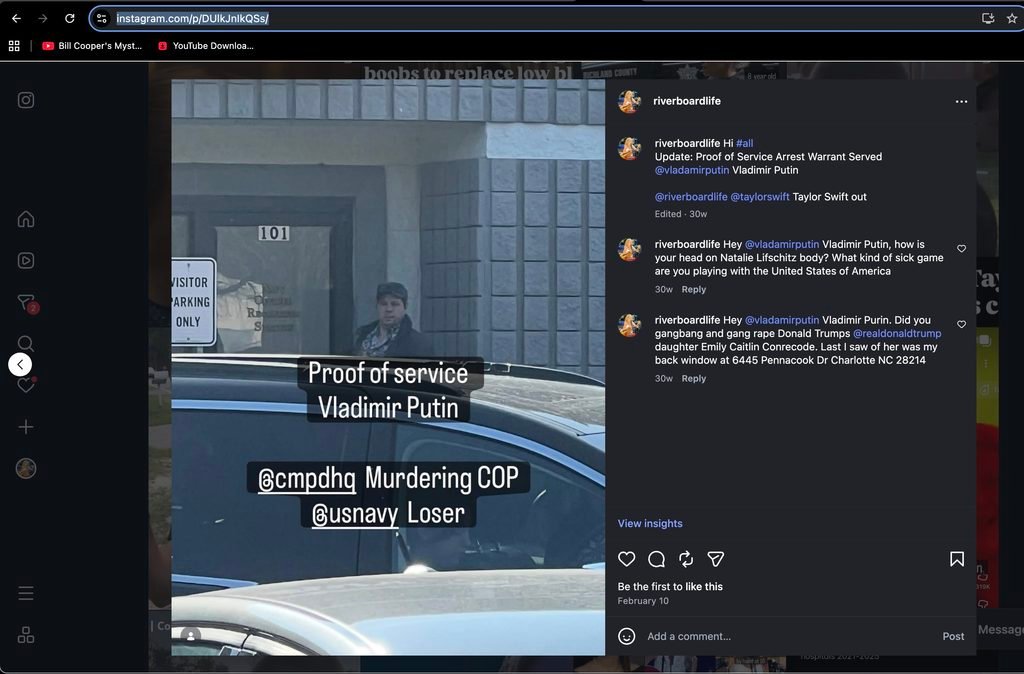Screen dimensions: 1024x674
Task: Reply to the Pennacook Dr comment
Action: point(694,378)
